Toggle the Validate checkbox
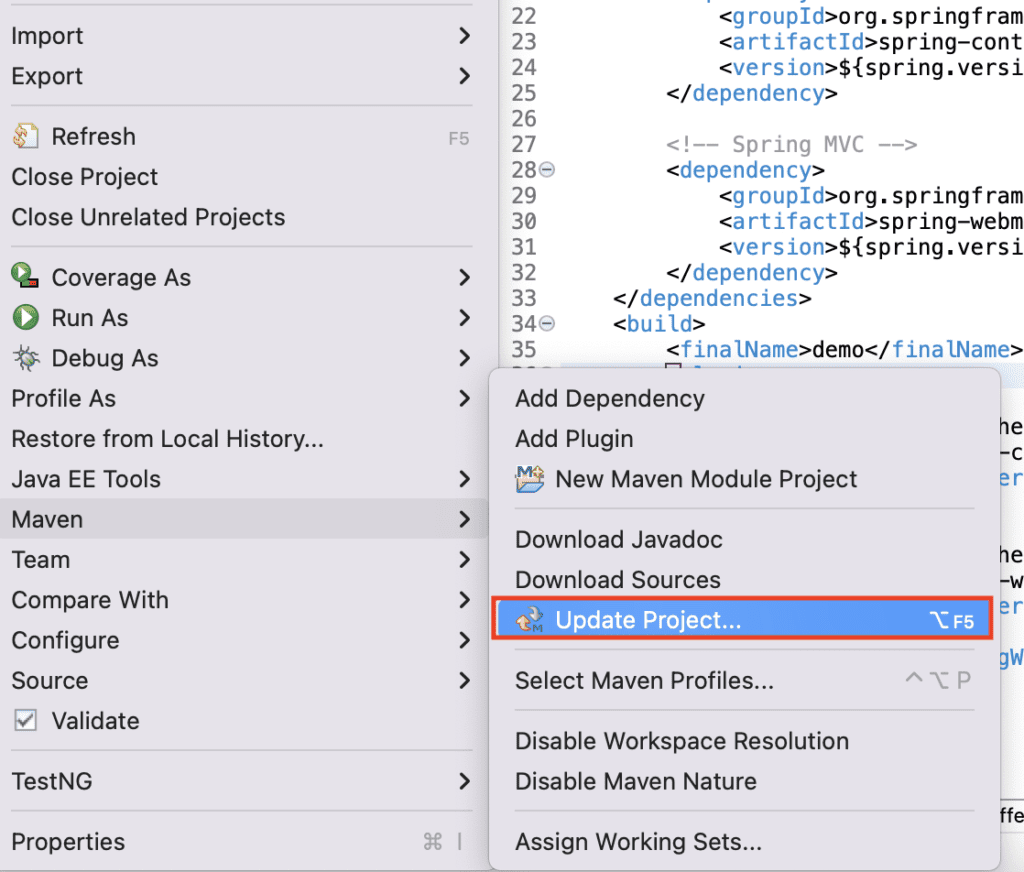Viewport: 1024px width, 872px height. (25, 720)
